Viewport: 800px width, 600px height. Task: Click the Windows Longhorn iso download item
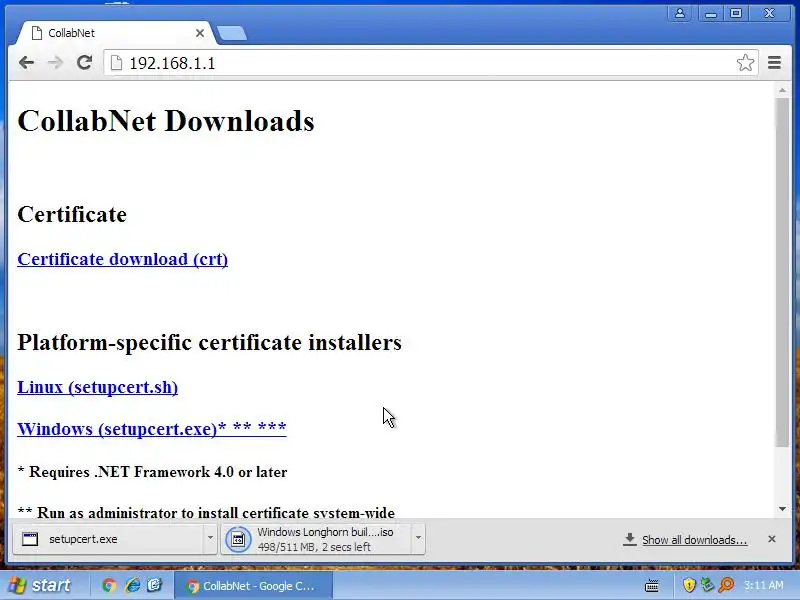pos(316,539)
